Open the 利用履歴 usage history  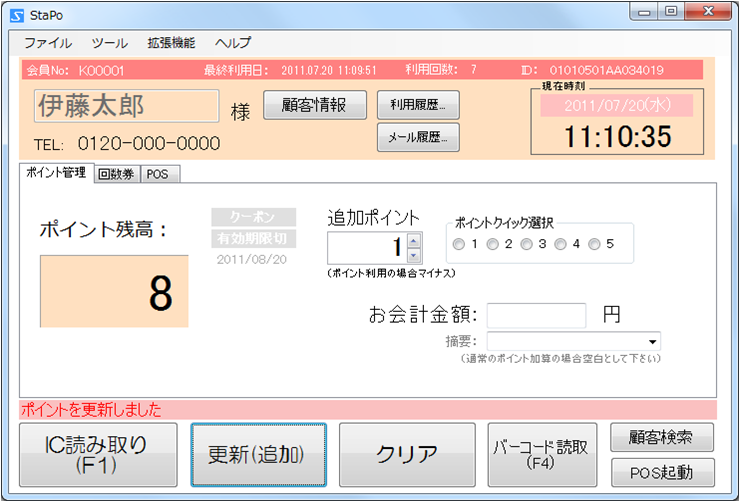pyautogui.click(x=418, y=105)
